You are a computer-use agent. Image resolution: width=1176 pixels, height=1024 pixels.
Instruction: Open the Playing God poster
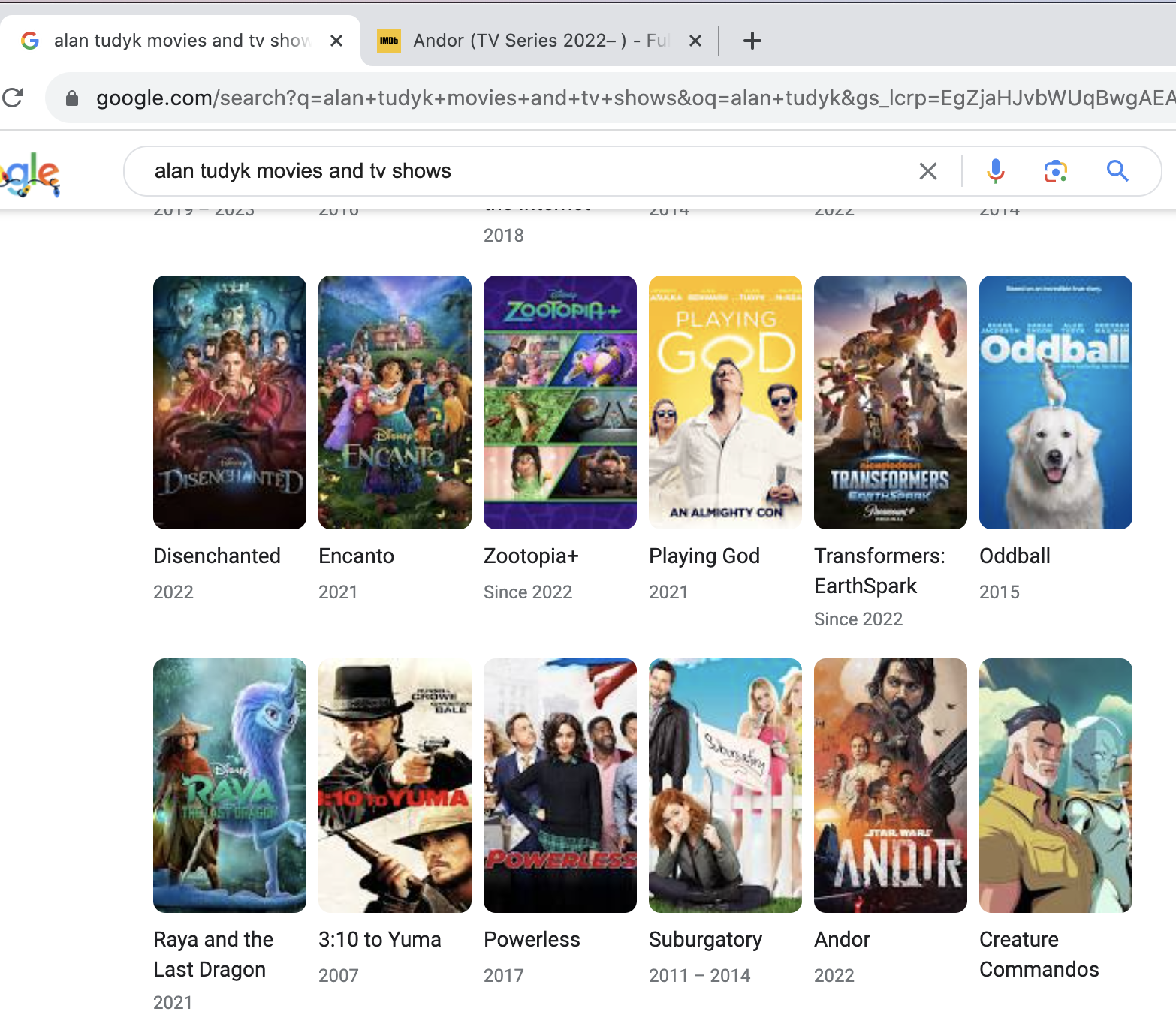(x=725, y=402)
